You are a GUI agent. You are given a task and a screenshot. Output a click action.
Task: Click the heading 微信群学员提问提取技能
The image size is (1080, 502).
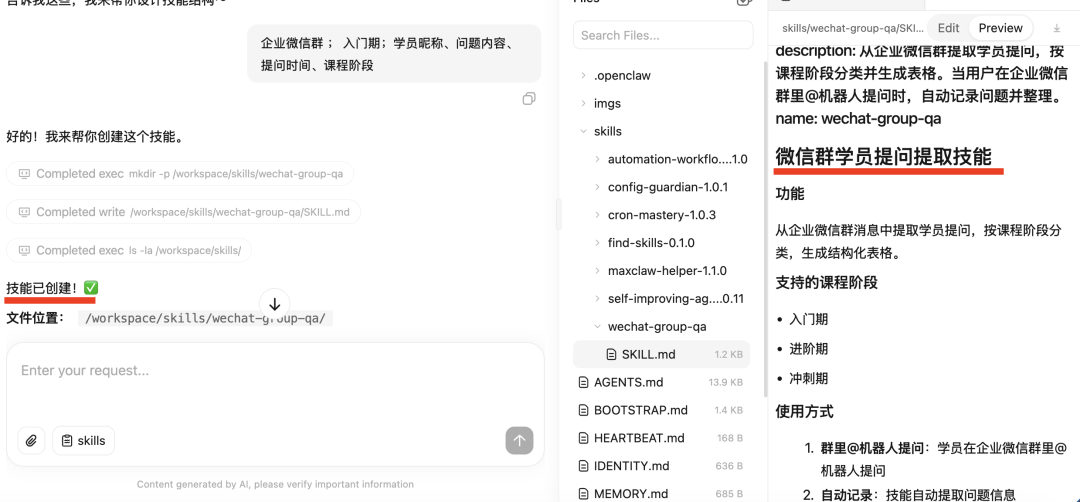point(883,157)
